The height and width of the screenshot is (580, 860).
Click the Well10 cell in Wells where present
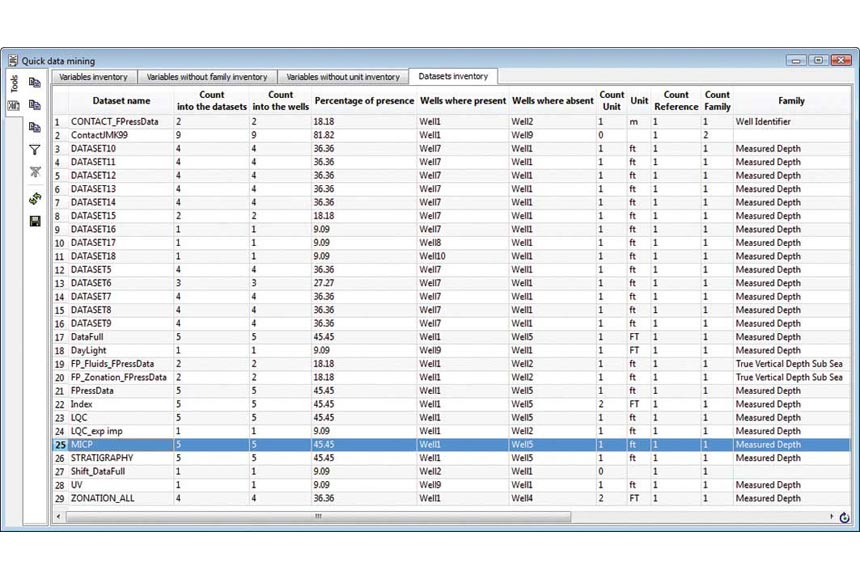tap(463, 256)
